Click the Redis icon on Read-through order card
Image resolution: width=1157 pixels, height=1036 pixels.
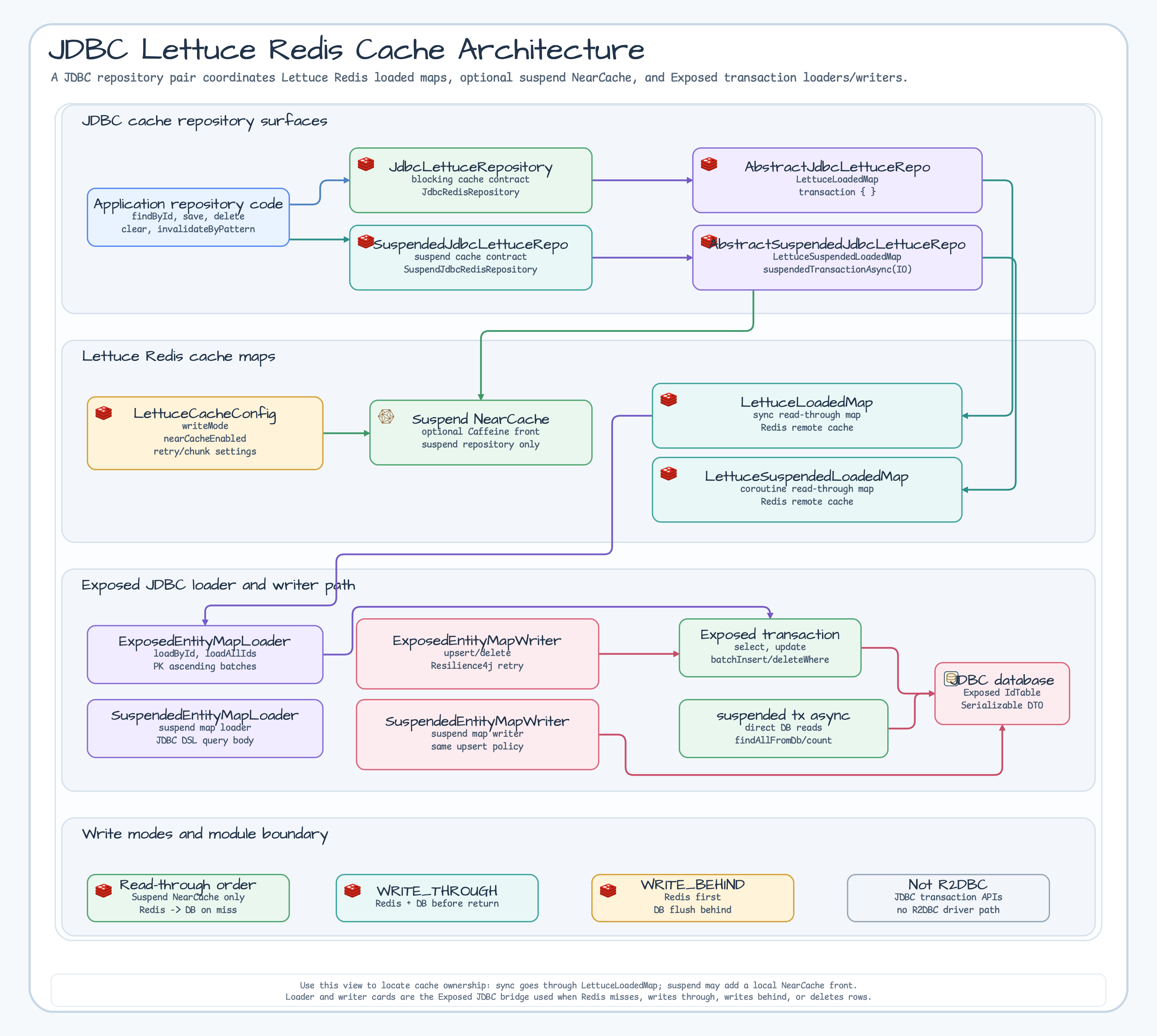(104, 890)
